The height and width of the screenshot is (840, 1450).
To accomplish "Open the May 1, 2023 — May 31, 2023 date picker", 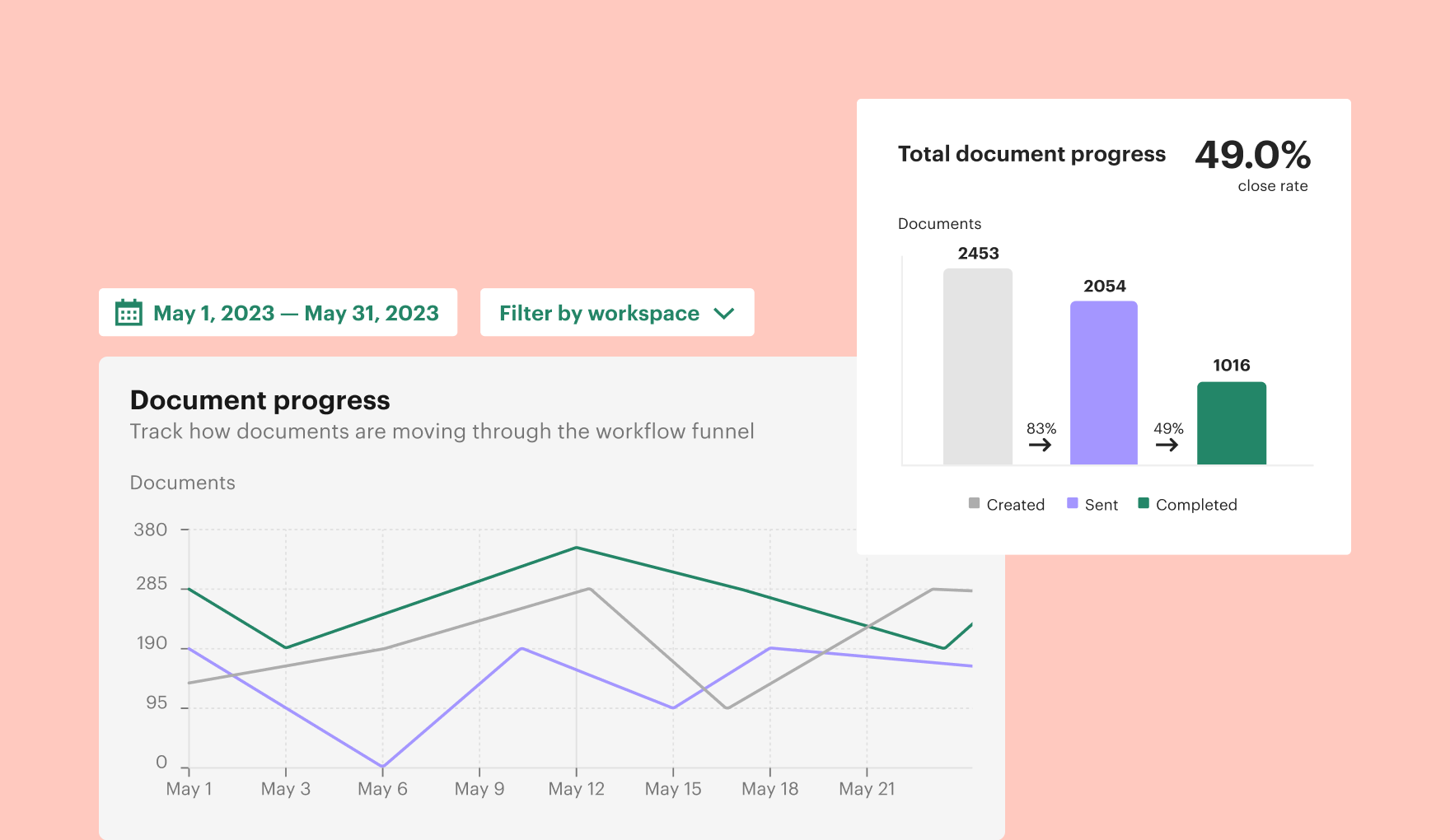I will [278, 312].
